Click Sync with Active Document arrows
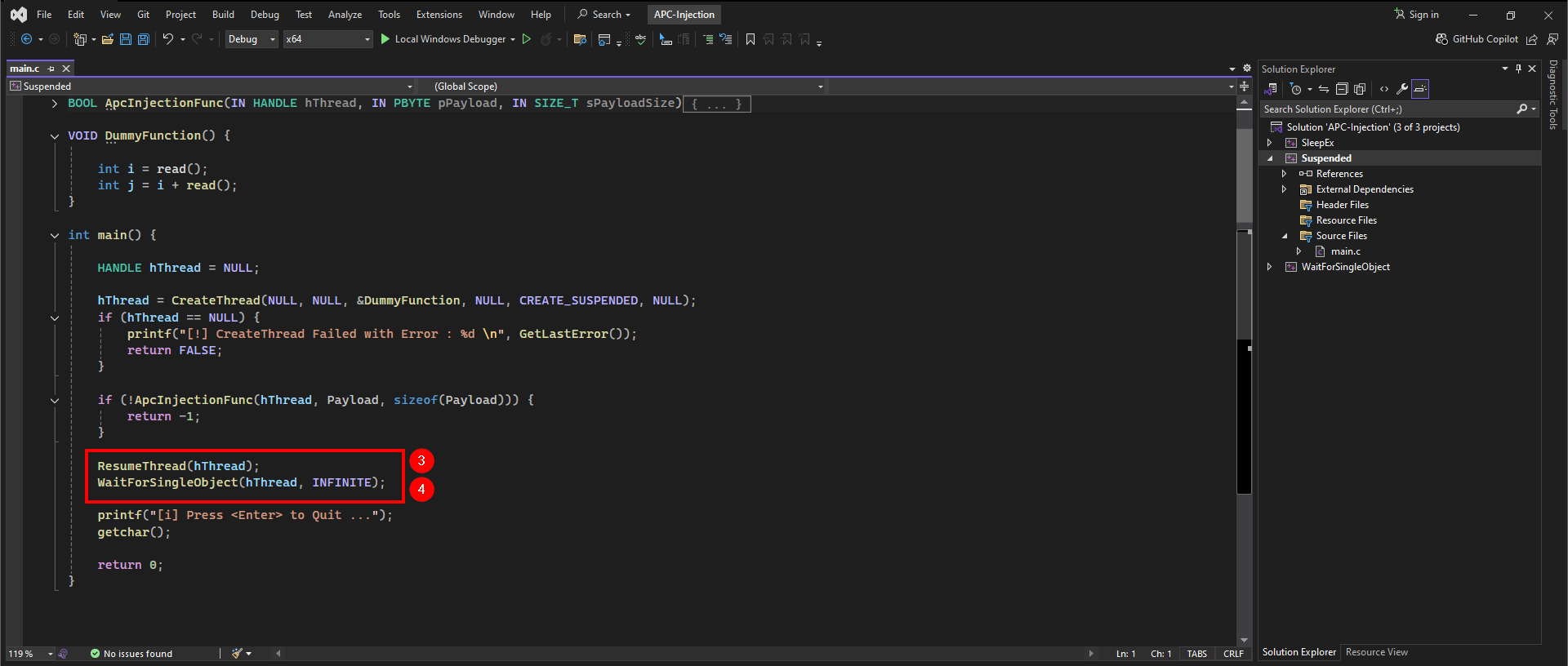This screenshot has width=1568, height=666. (1324, 89)
